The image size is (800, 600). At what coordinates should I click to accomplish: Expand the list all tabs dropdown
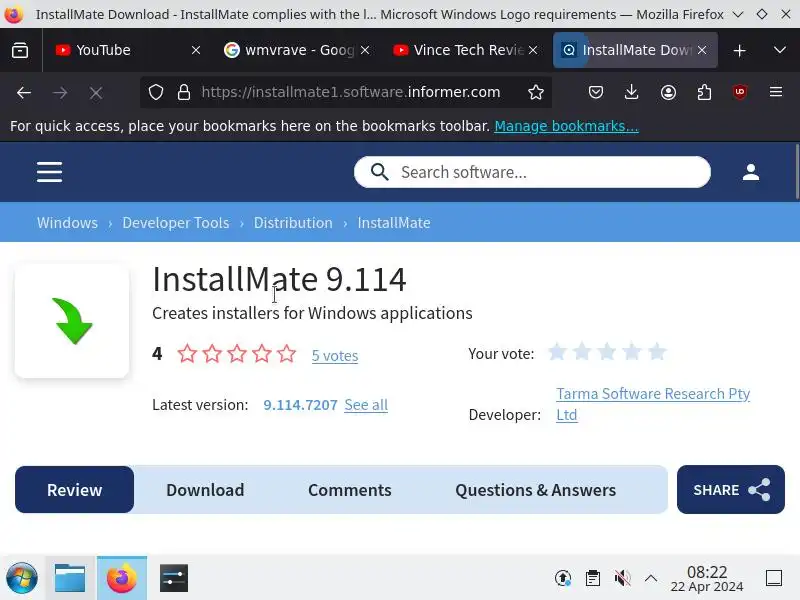pos(780,50)
